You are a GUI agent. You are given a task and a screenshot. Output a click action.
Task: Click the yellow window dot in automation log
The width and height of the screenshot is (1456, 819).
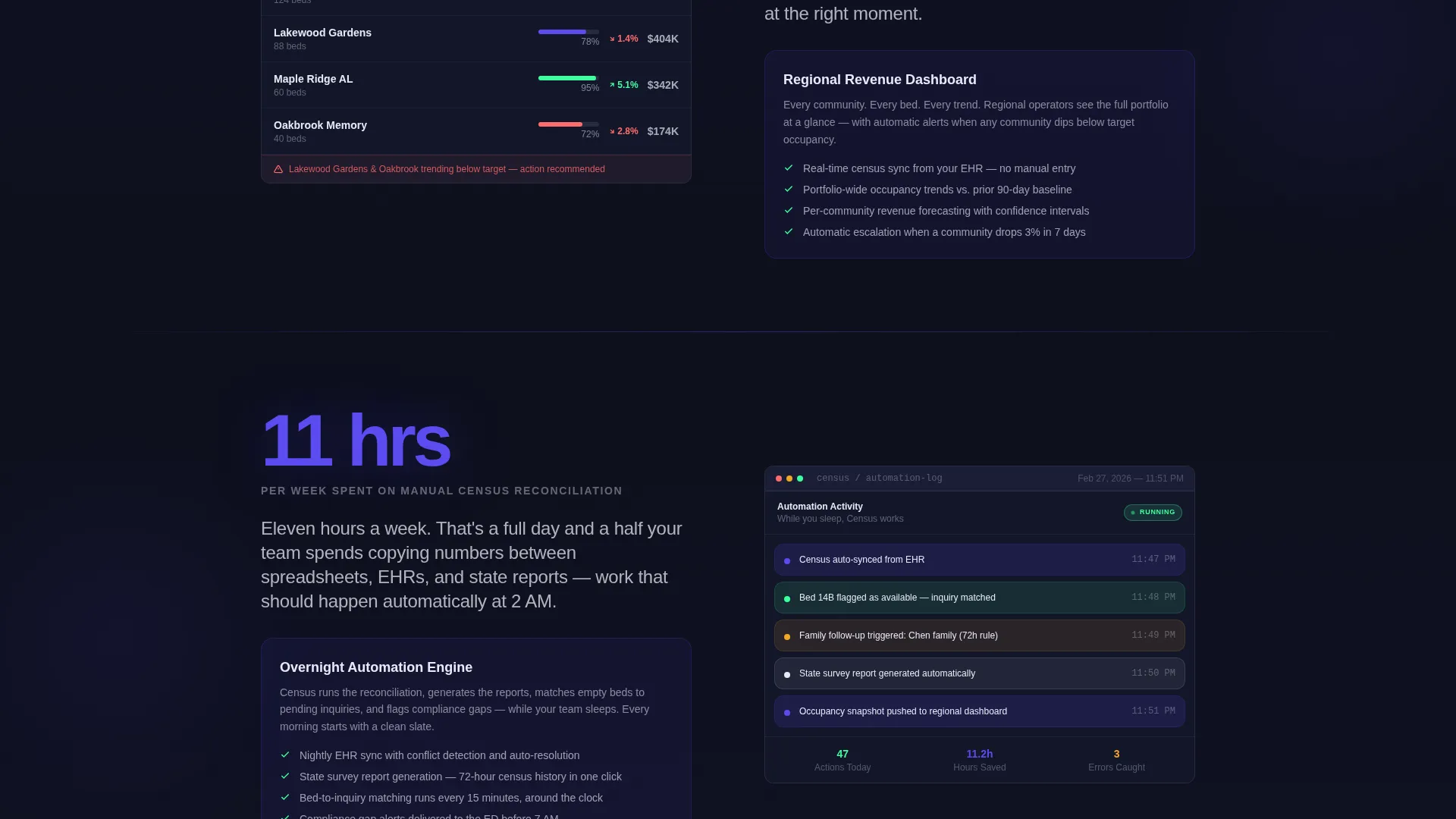789,479
